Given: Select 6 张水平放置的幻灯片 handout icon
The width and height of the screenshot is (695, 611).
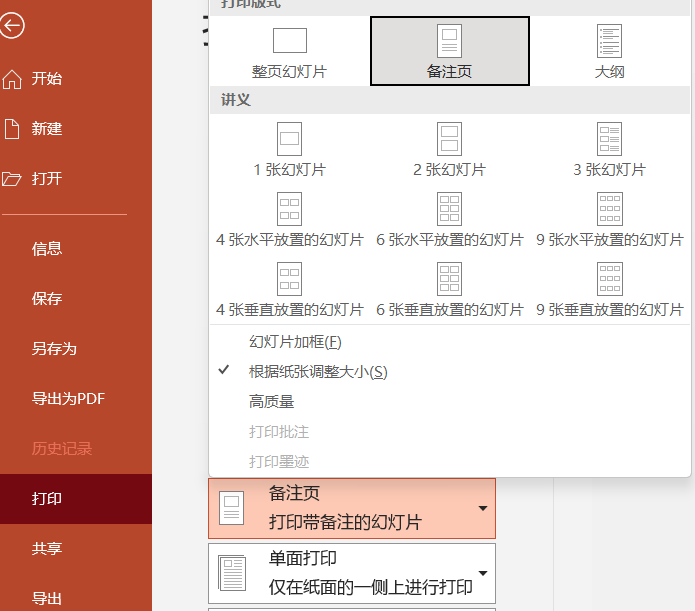Looking at the screenshot, I should [449, 210].
